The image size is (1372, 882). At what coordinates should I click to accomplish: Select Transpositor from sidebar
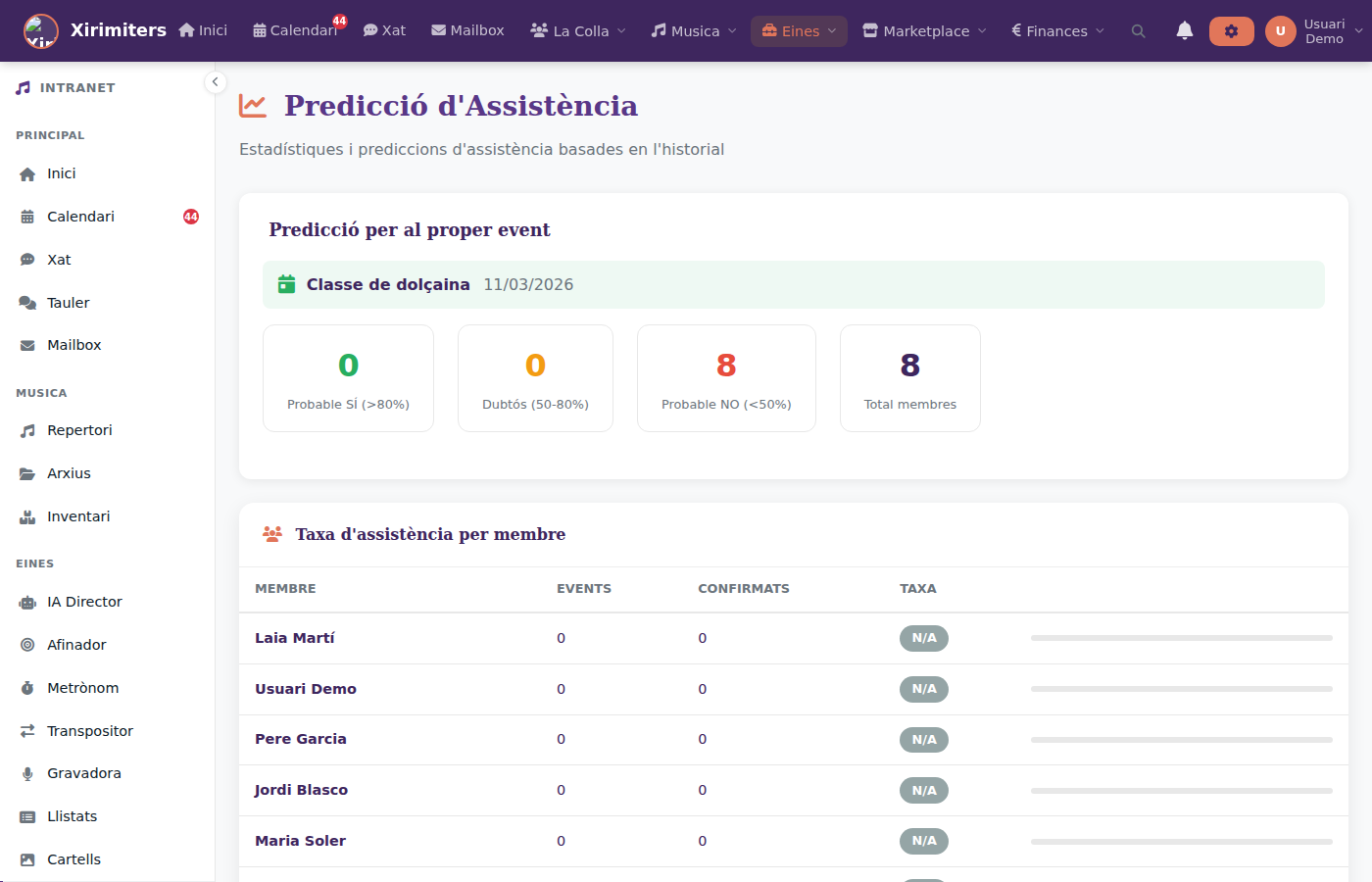coord(89,731)
